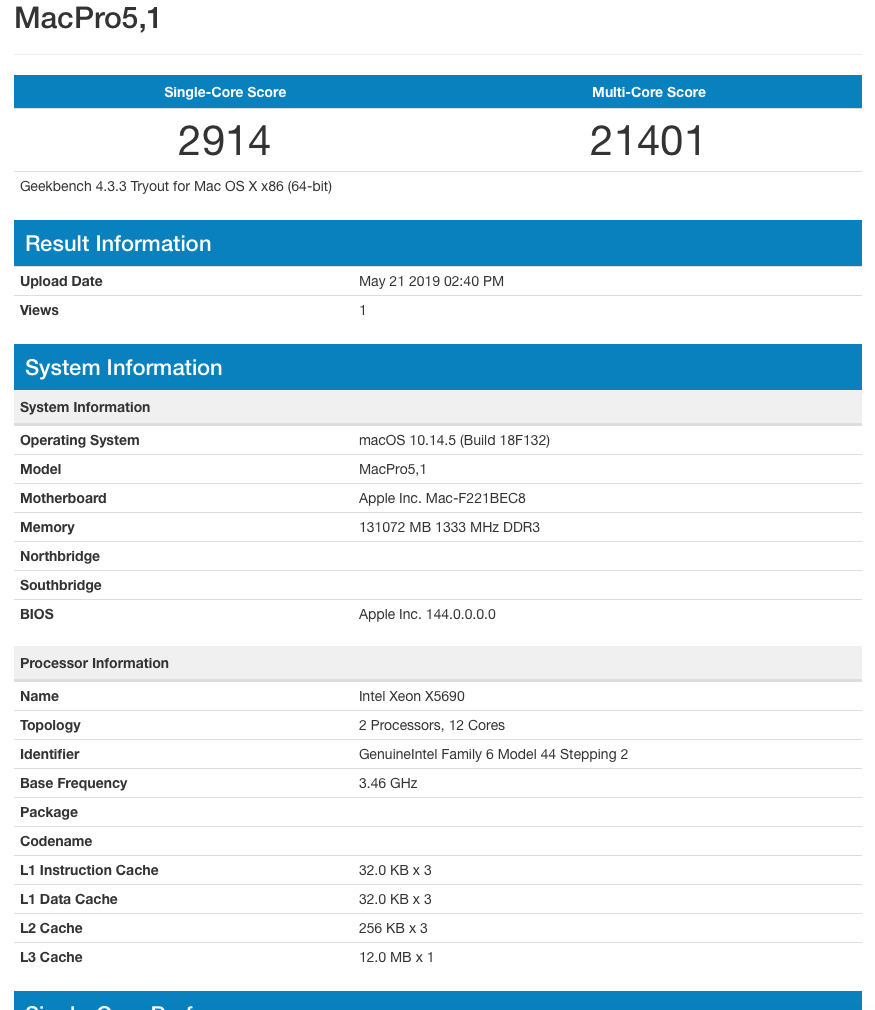Click the gray System Information subheader row
Screen dimensions: 875x1010
click(x=438, y=407)
